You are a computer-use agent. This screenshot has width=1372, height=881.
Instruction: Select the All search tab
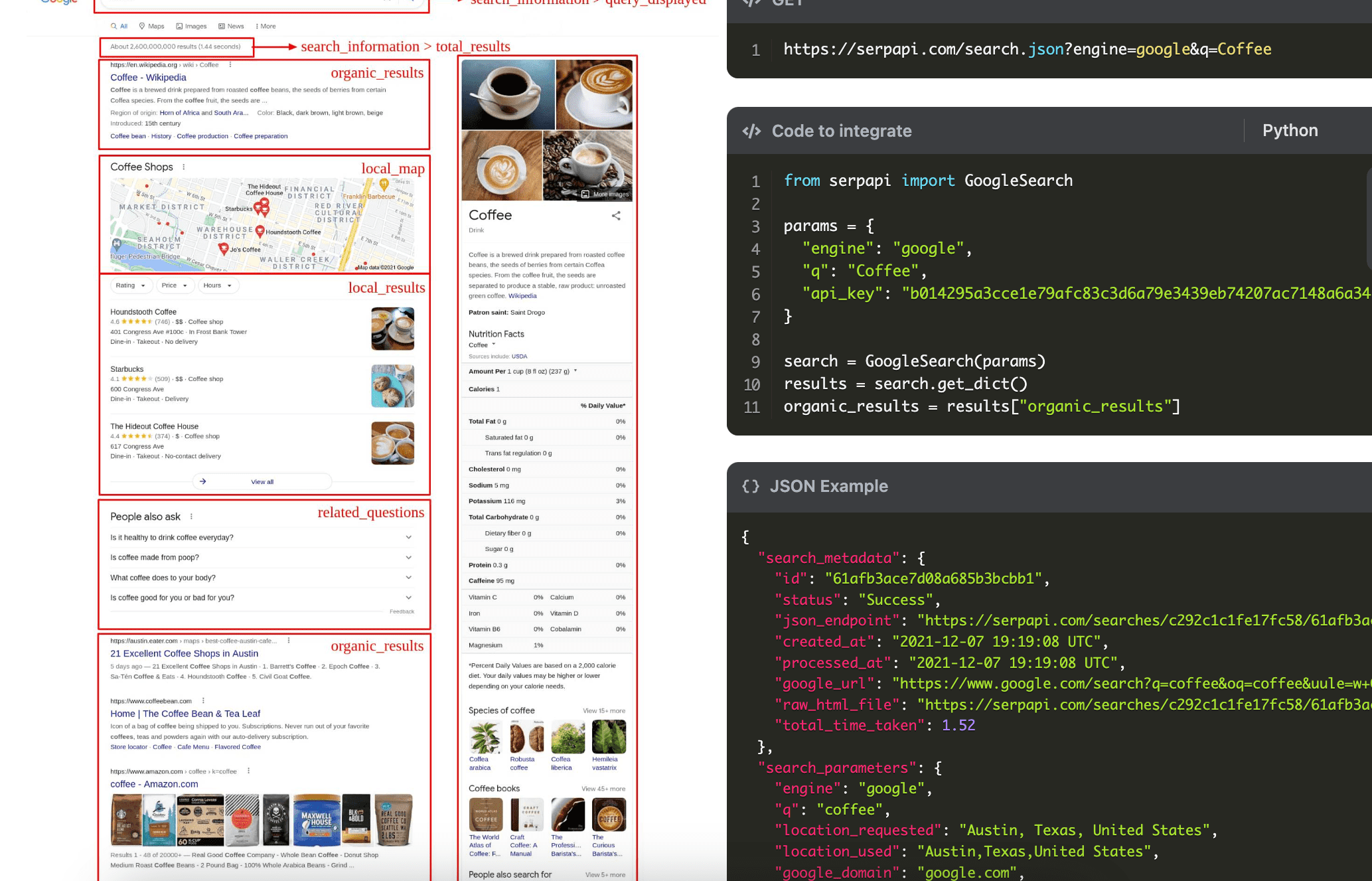[119, 27]
